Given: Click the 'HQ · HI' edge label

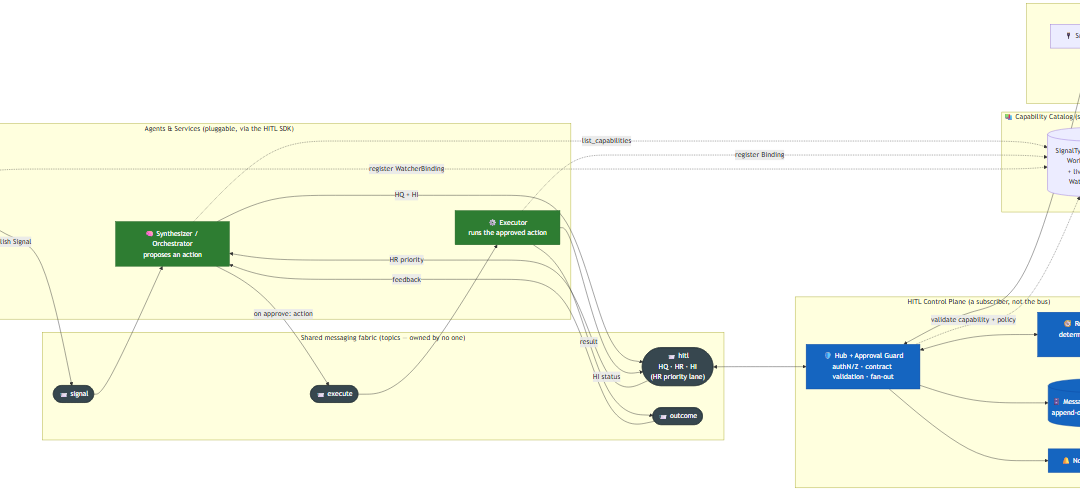Looking at the screenshot, I should pyautogui.click(x=406, y=195).
